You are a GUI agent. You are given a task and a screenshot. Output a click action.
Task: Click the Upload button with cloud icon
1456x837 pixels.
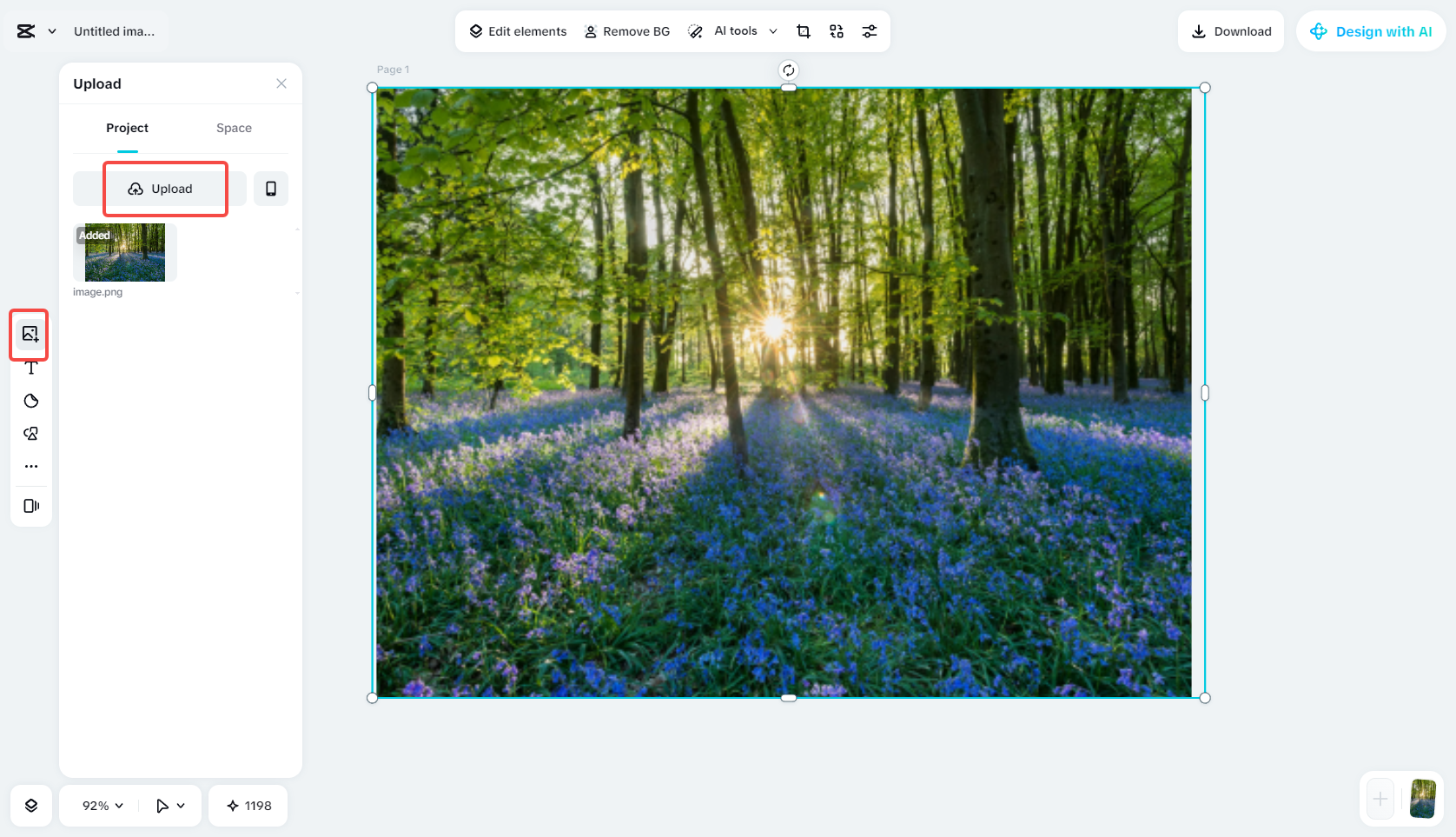160,189
